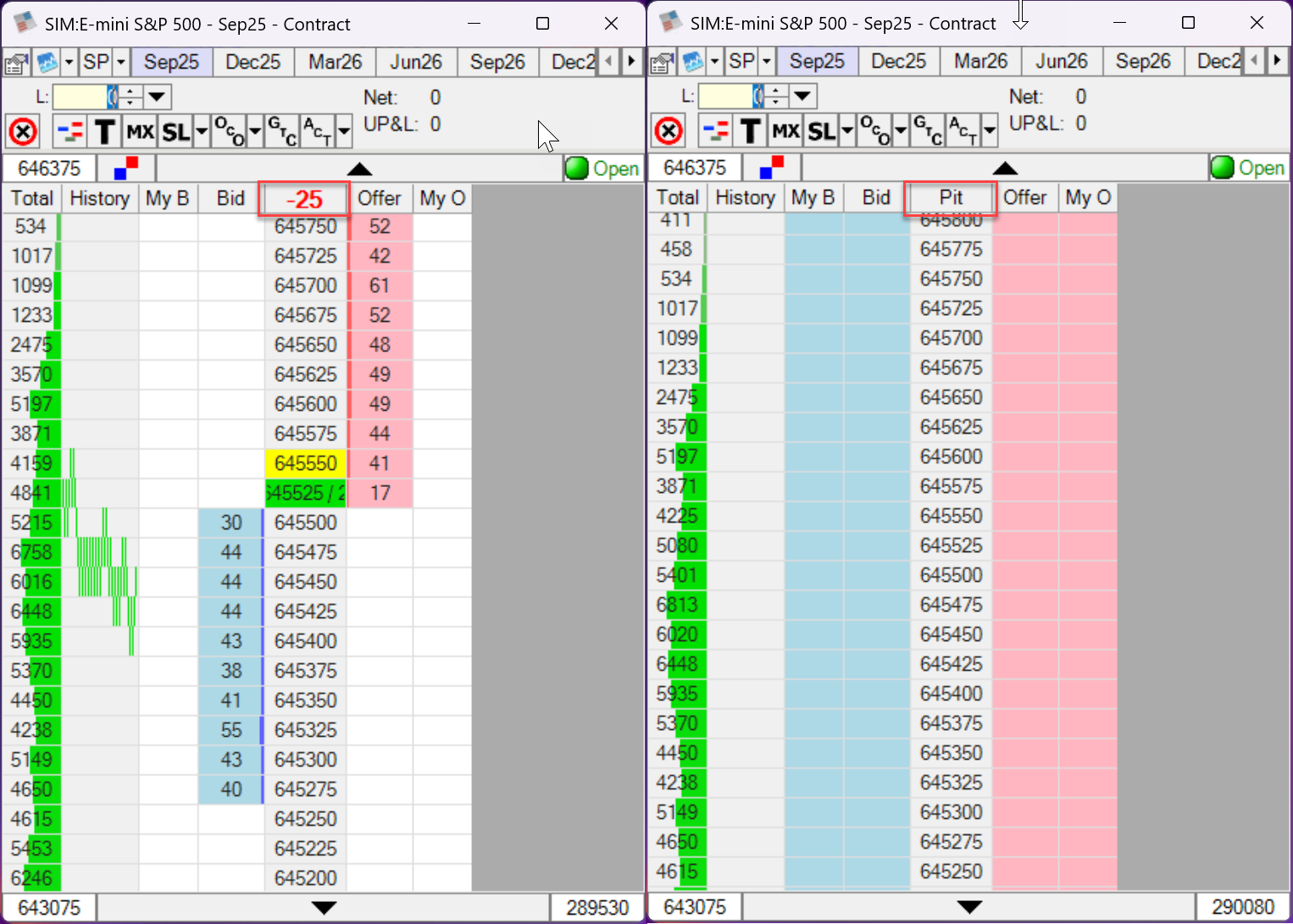The image size is (1293, 924).
Task: Open quantity dropdown arrow in Pit window
Action: (x=802, y=96)
